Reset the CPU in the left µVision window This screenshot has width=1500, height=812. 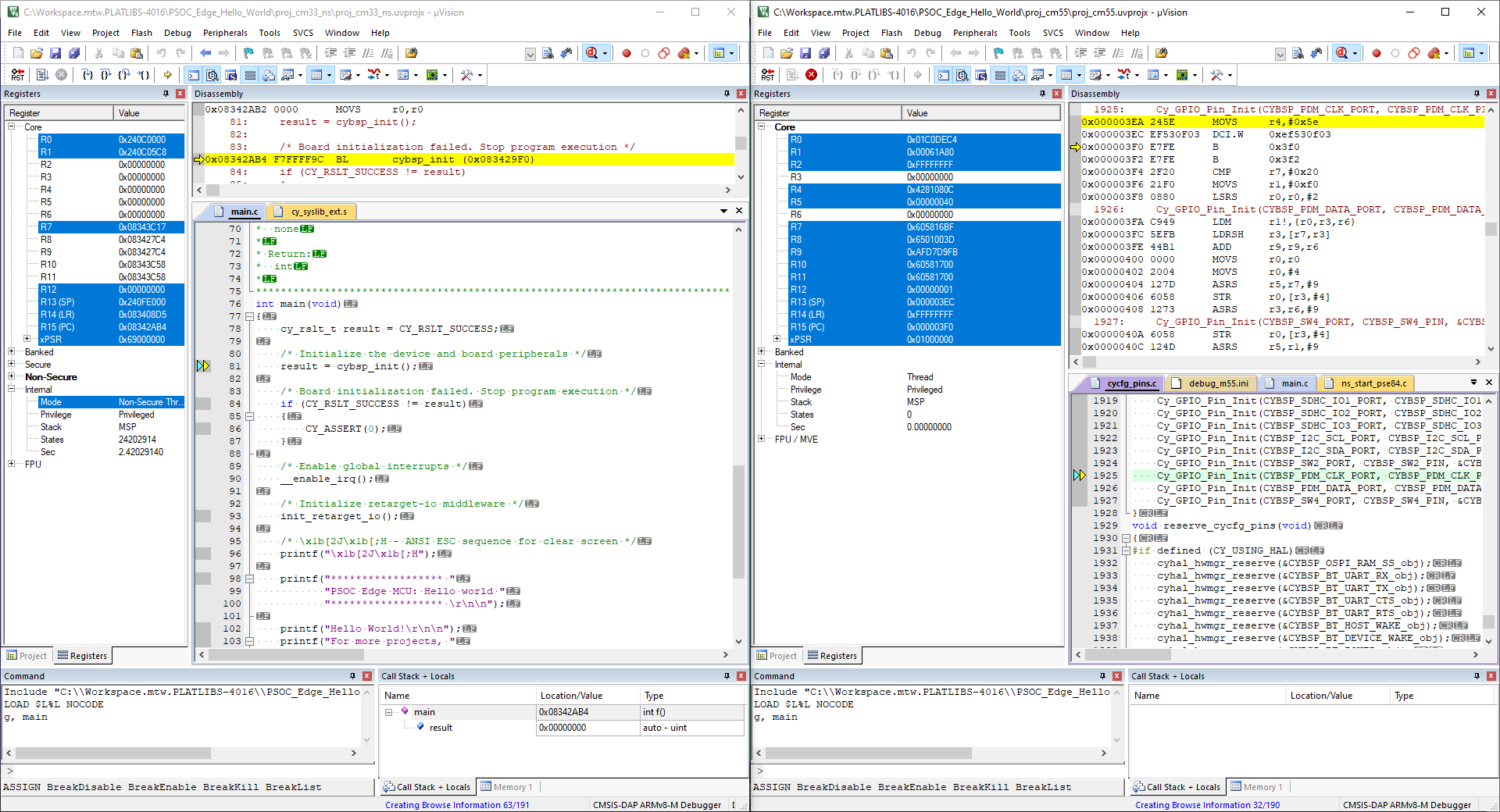click(17, 75)
